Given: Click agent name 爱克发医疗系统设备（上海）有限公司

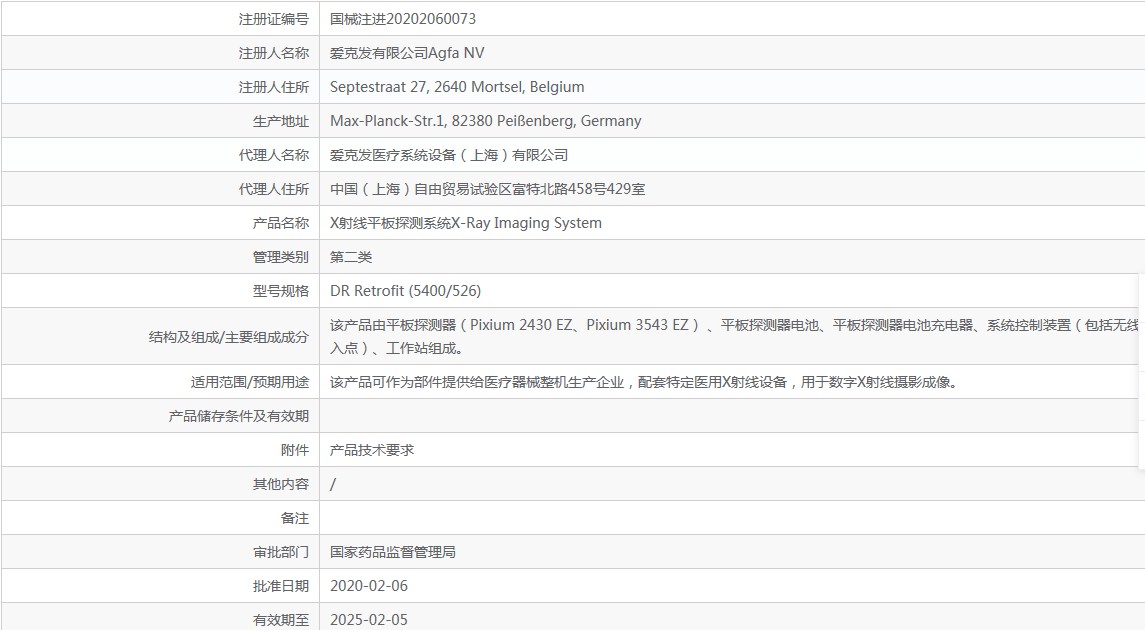Looking at the screenshot, I should pos(448,155).
